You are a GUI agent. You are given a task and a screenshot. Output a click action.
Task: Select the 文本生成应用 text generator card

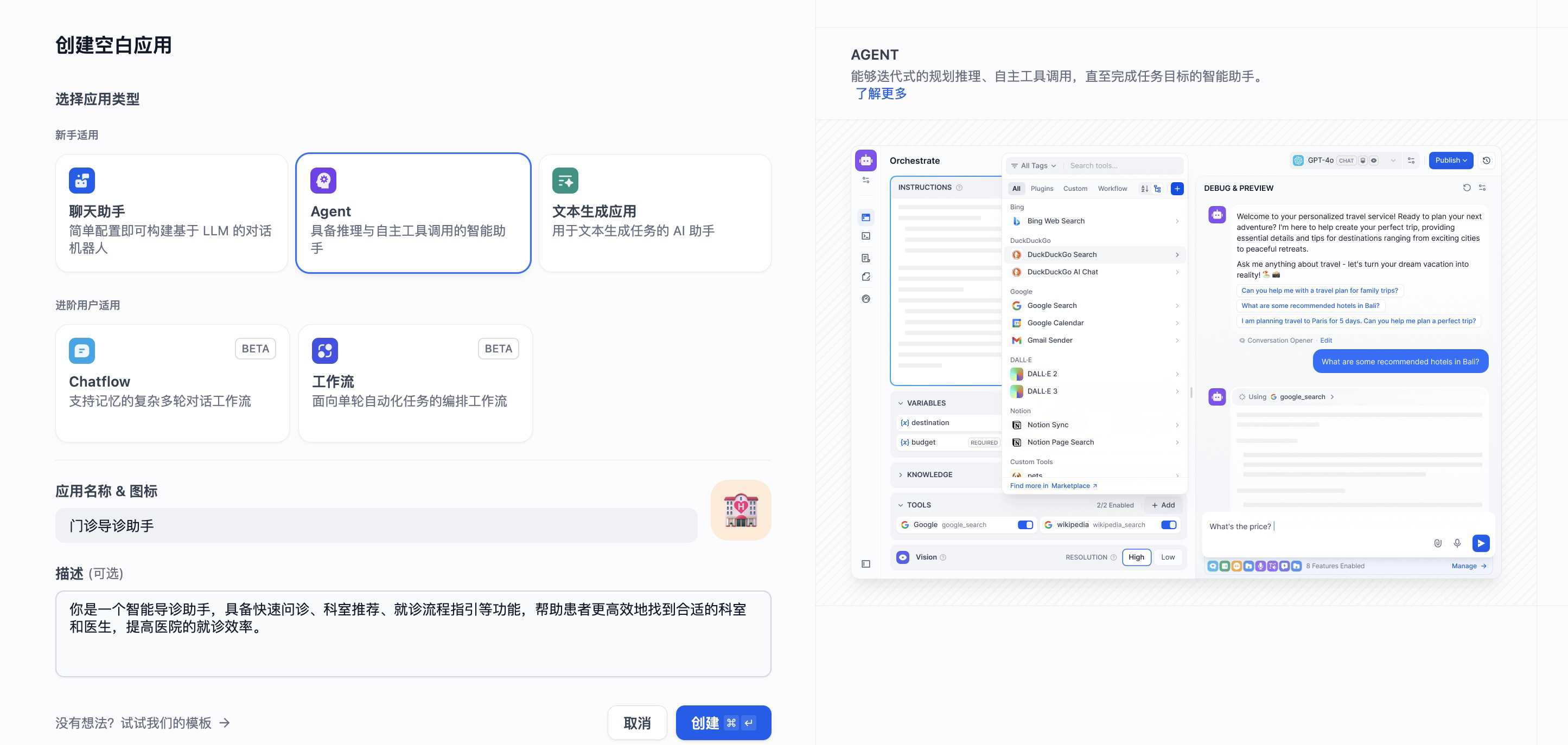[654, 212]
